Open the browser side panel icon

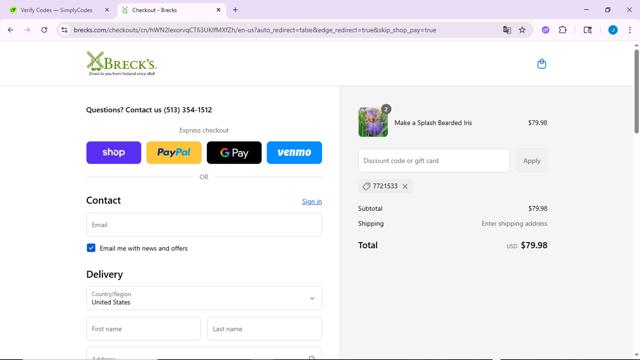point(587,30)
